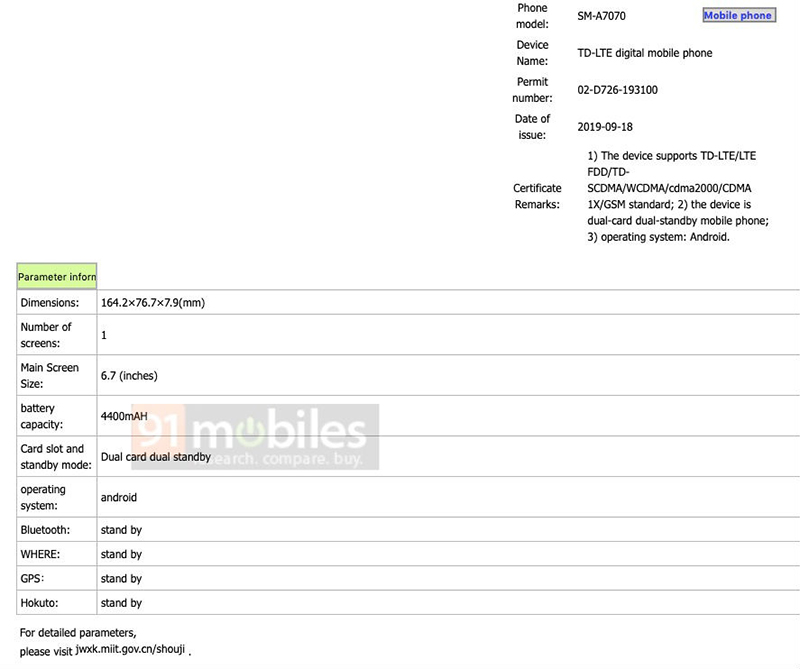Screen dimensions: 800x669
Task: Click the "stand by" value in GPS row
Action: point(121,579)
